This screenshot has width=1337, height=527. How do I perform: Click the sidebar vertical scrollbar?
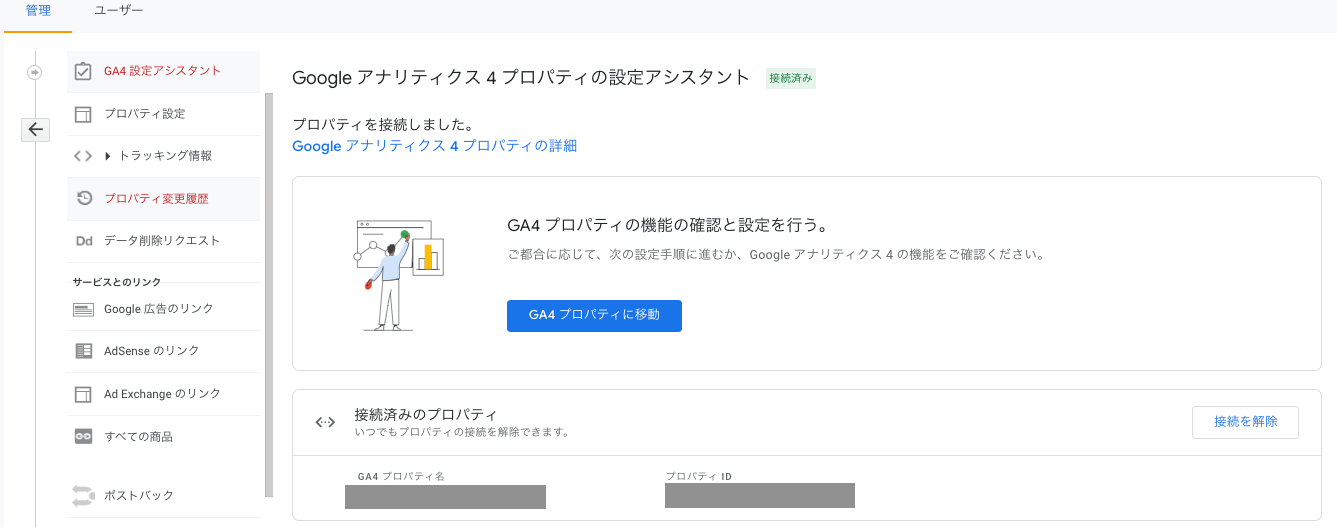tap(268, 295)
